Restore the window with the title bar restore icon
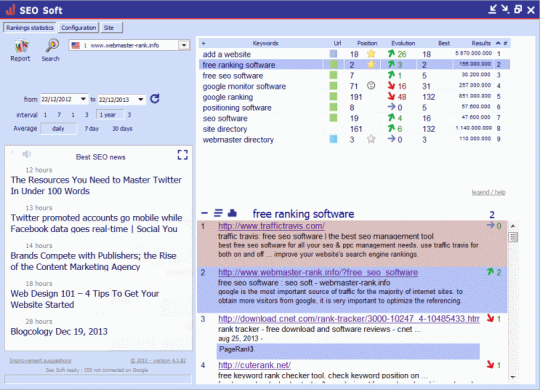Screen dimensions: 540x390 (518, 9)
